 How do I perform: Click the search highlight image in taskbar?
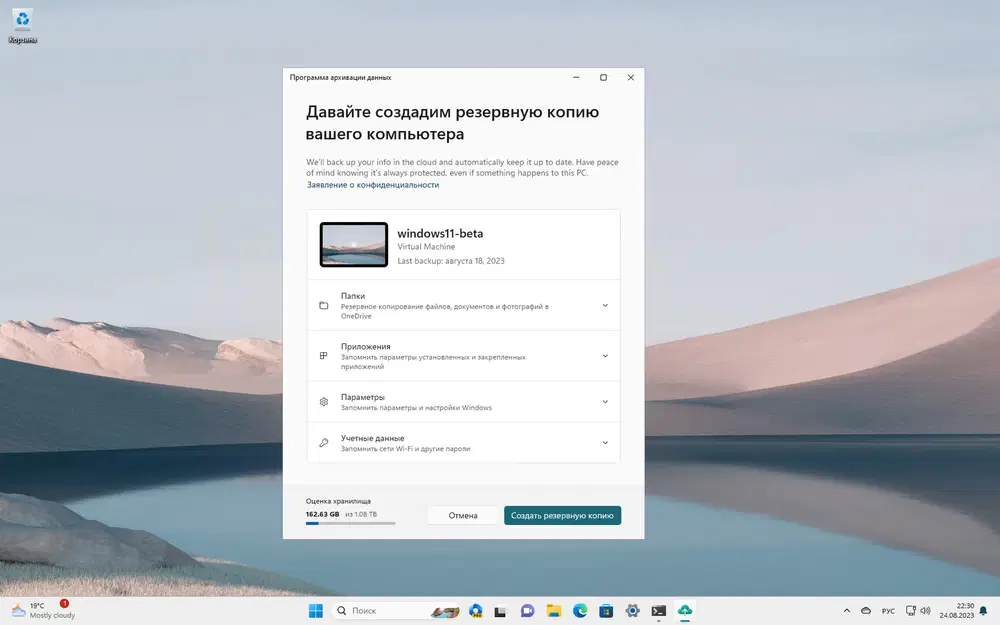coord(445,611)
